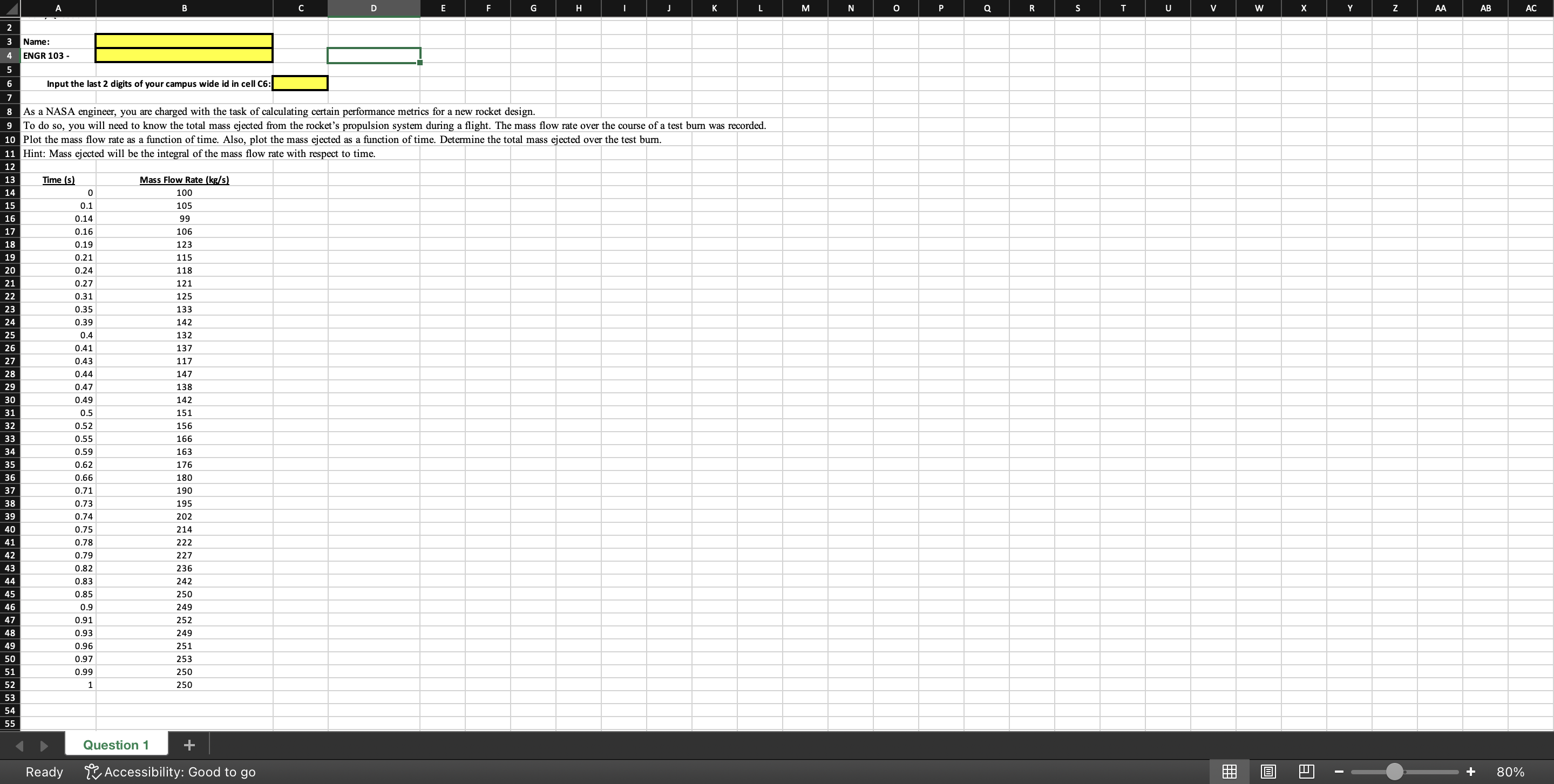Switch to Page Layout view icon
Viewport: 1554px width, 784px height.
coord(1268,772)
